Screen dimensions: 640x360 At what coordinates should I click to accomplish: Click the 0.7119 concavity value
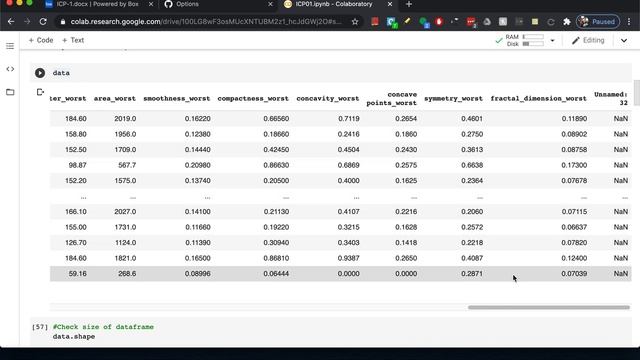349,119
